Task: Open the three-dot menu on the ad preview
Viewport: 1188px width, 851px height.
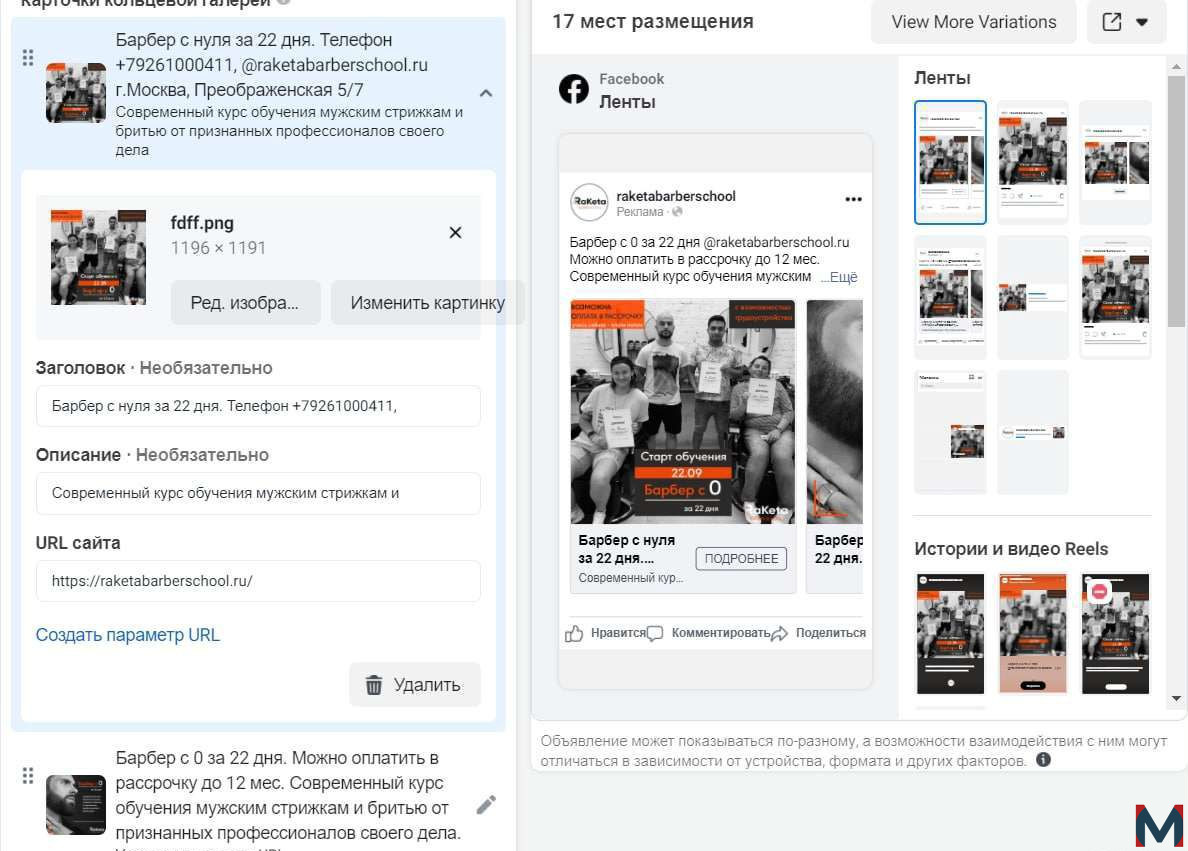Action: point(853,199)
